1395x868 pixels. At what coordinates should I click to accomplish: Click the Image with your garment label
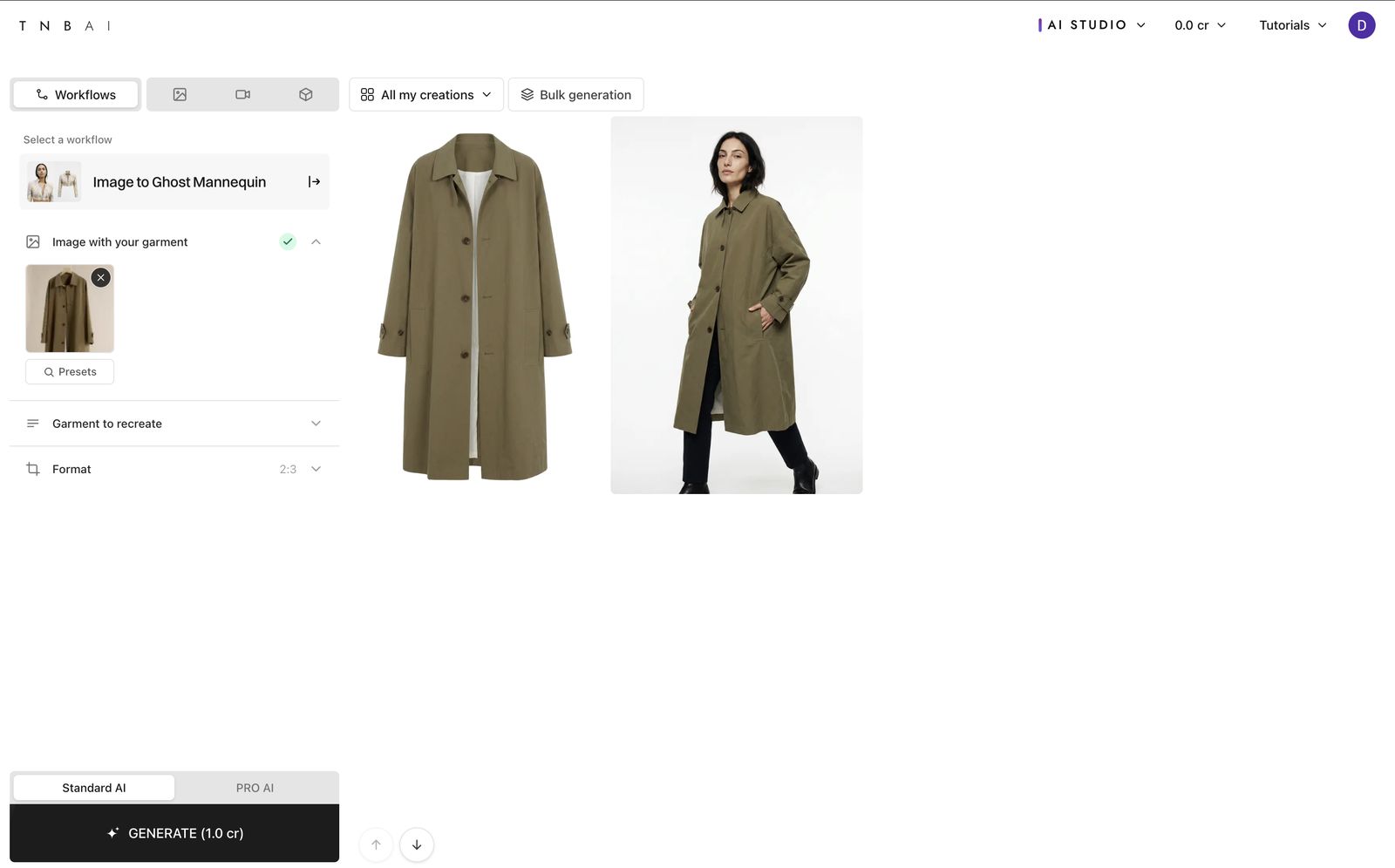pos(120,241)
